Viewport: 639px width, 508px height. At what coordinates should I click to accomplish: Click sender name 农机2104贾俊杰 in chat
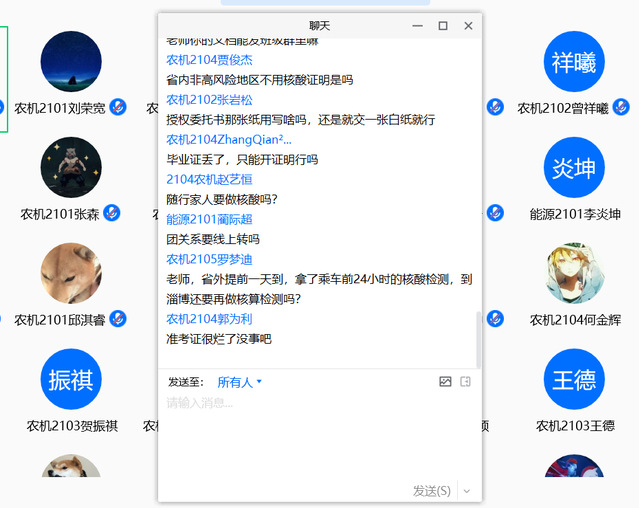click(209, 60)
